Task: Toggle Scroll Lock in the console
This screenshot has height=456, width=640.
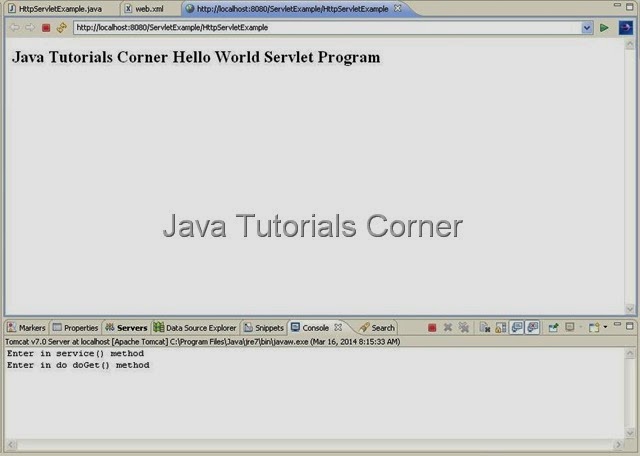Action: pos(500,327)
